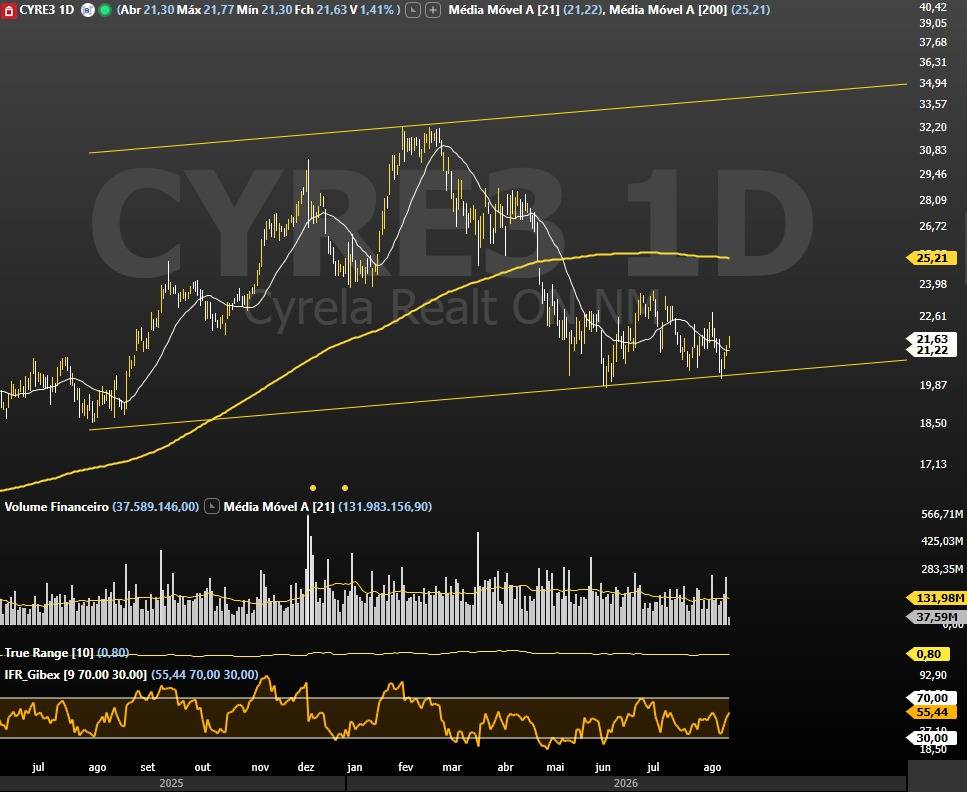Click the 17,13 price level on the axis

coord(933,464)
